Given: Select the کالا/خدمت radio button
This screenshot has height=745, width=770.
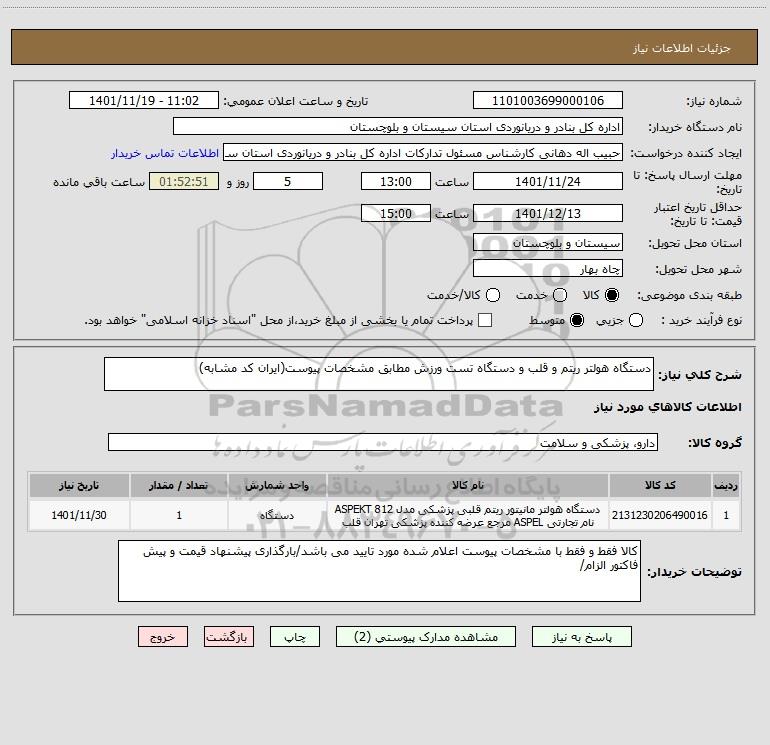Looking at the screenshot, I should (493, 295).
